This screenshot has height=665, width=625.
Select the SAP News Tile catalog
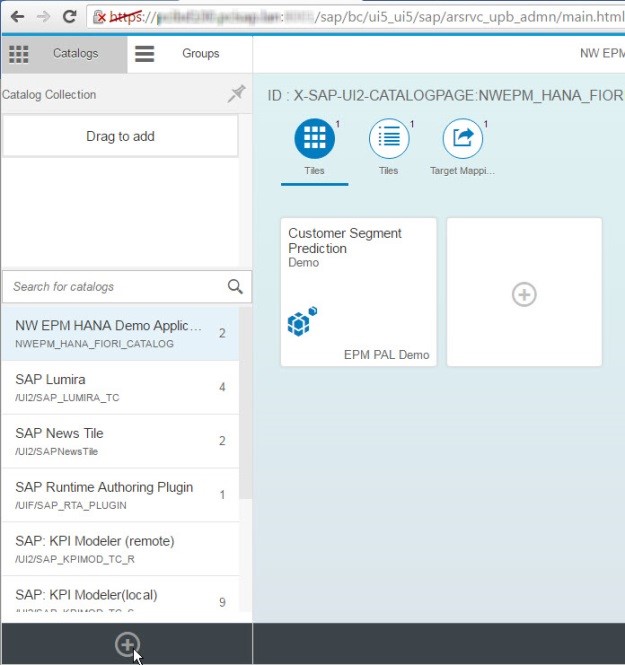click(x=110, y=441)
